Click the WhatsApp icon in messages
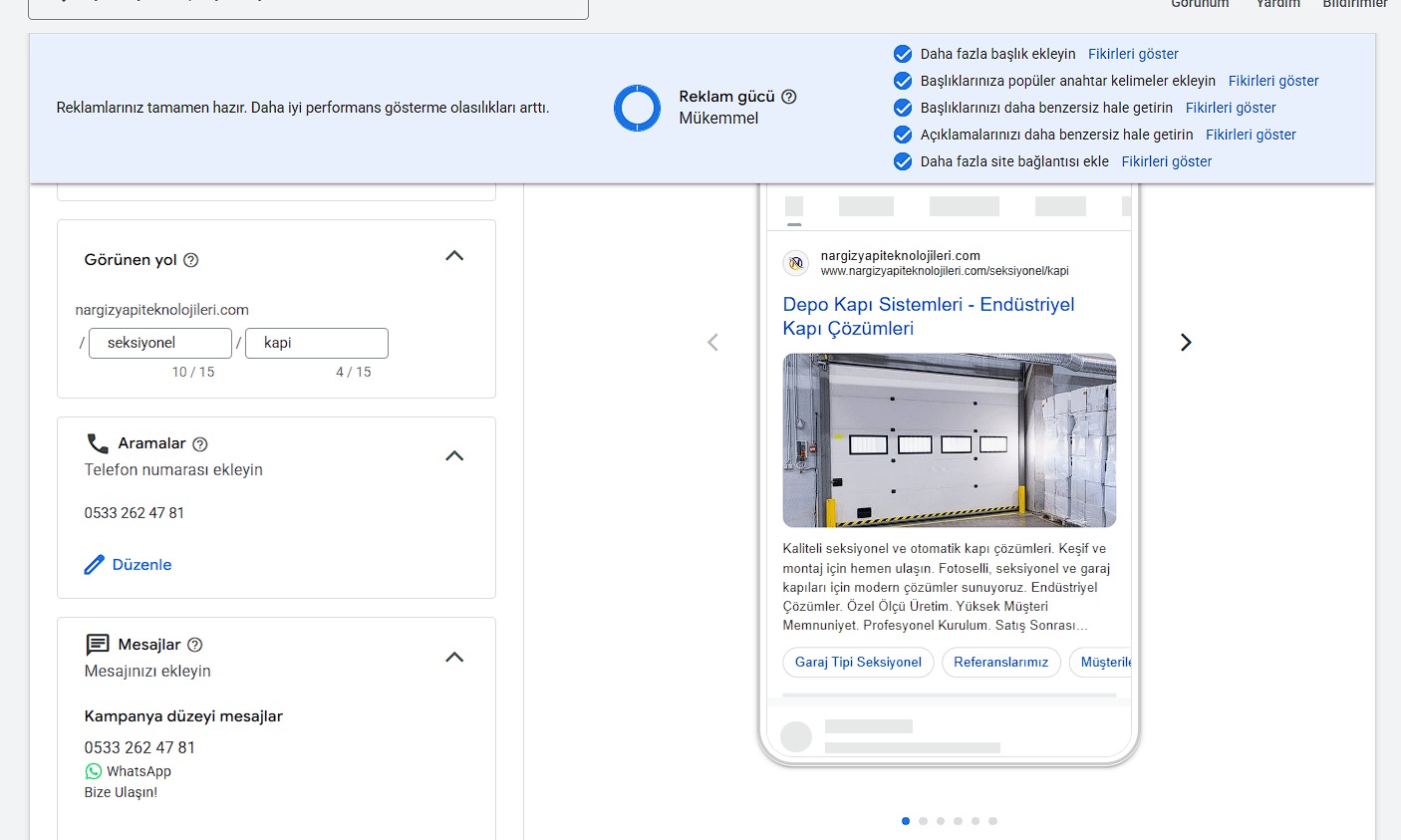The height and width of the screenshot is (840, 1401). [94, 771]
